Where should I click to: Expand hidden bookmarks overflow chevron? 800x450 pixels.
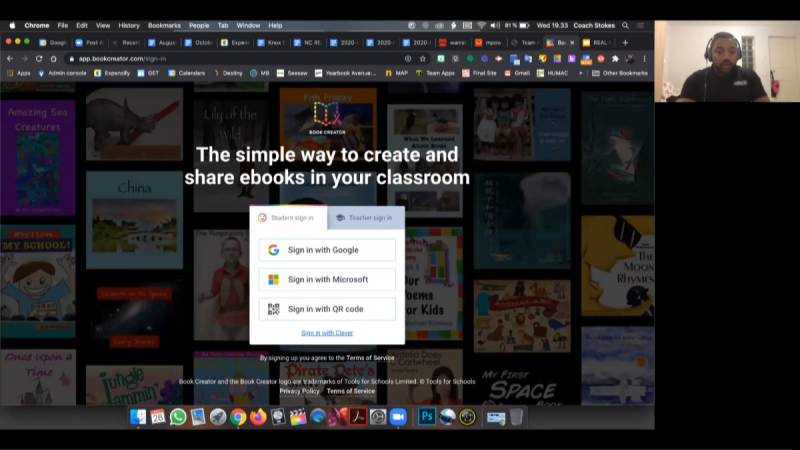tap(581, 73)
